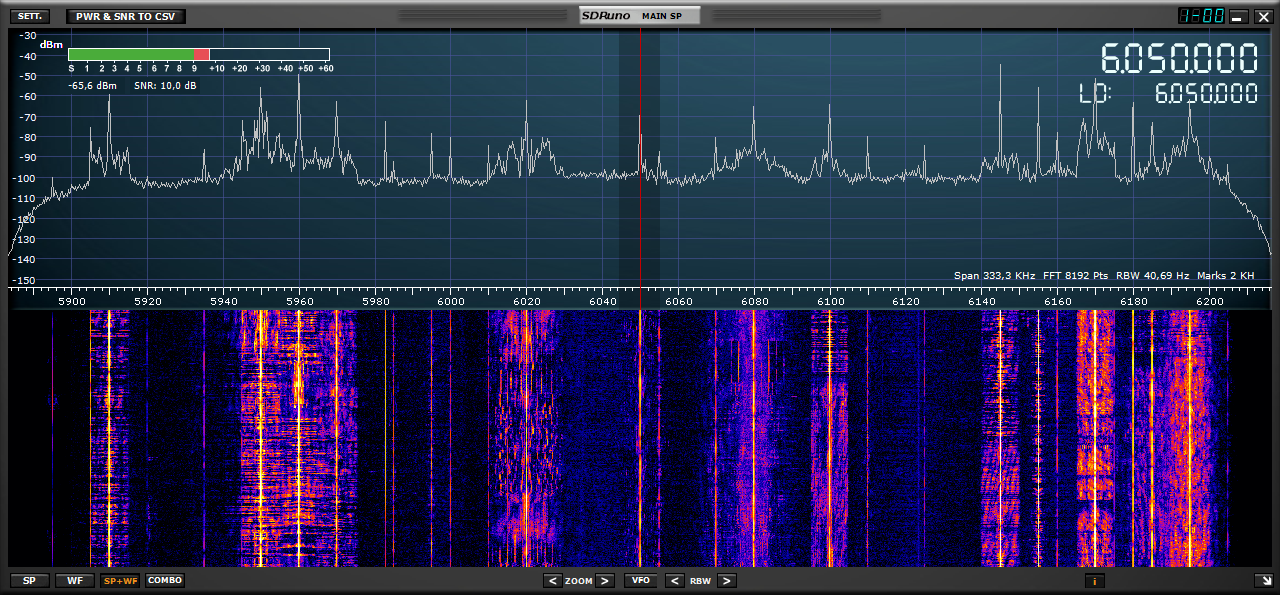The image size is (1280, 595).
Task: Switch to WF waterfall-only view
Action: point(74,580)
